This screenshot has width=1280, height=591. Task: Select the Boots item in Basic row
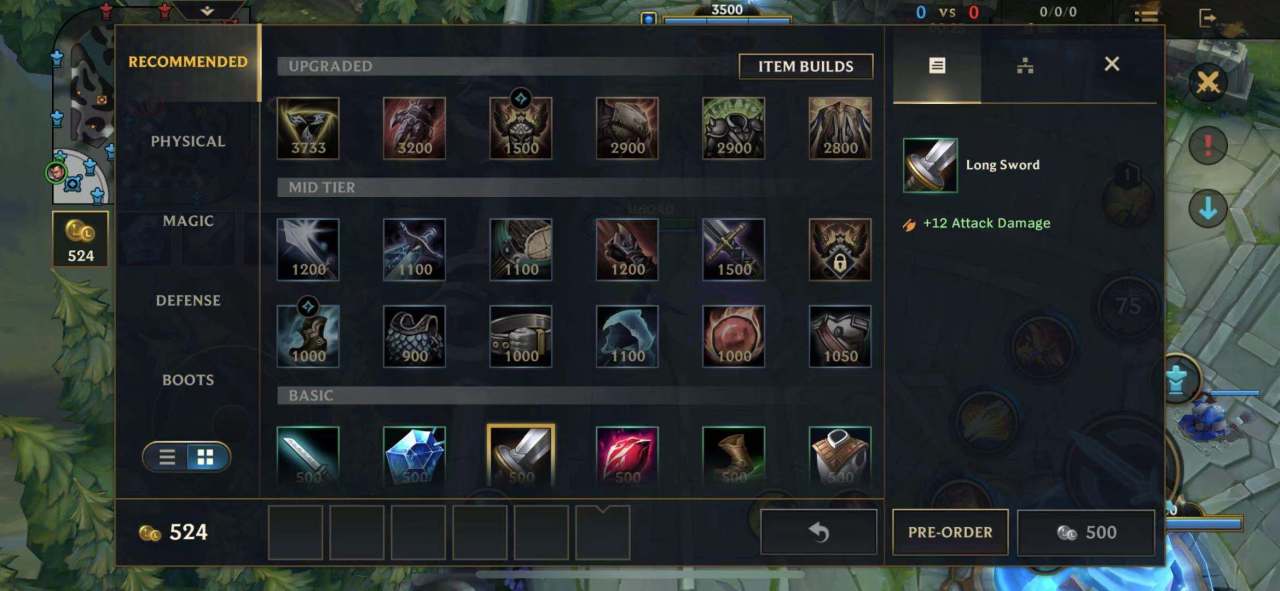[x=733, y=457]
